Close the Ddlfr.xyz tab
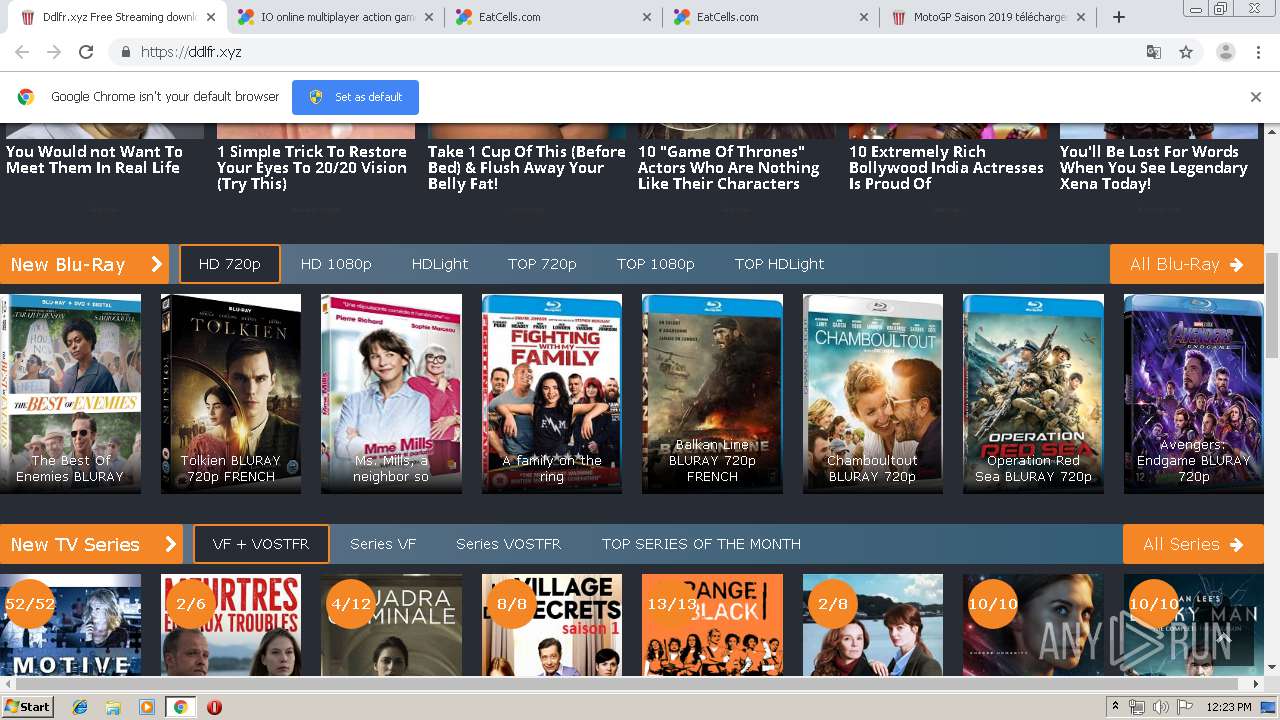Viewport: 1280px width, 720px height. click(x=210, y=17)
